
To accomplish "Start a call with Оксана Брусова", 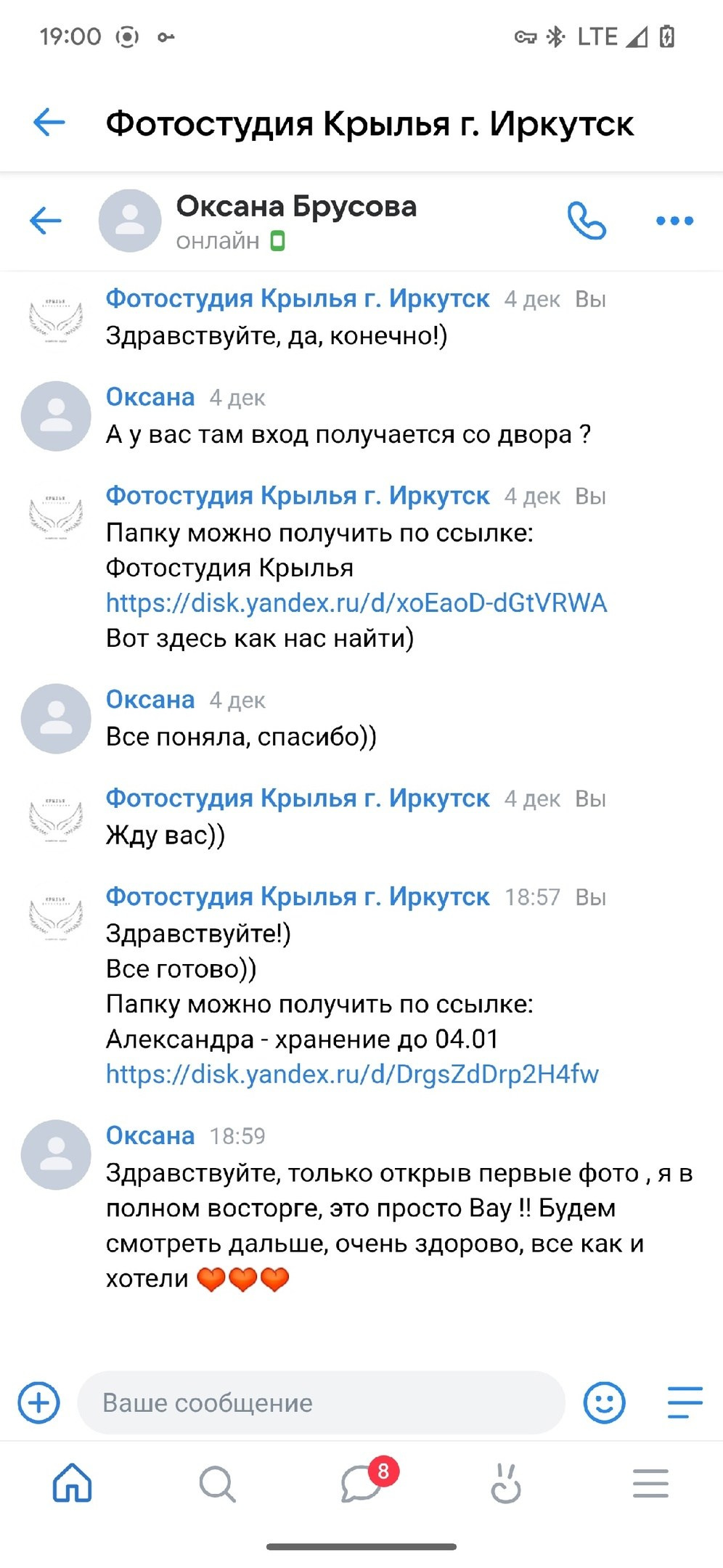I will click(x=588, y=221).
